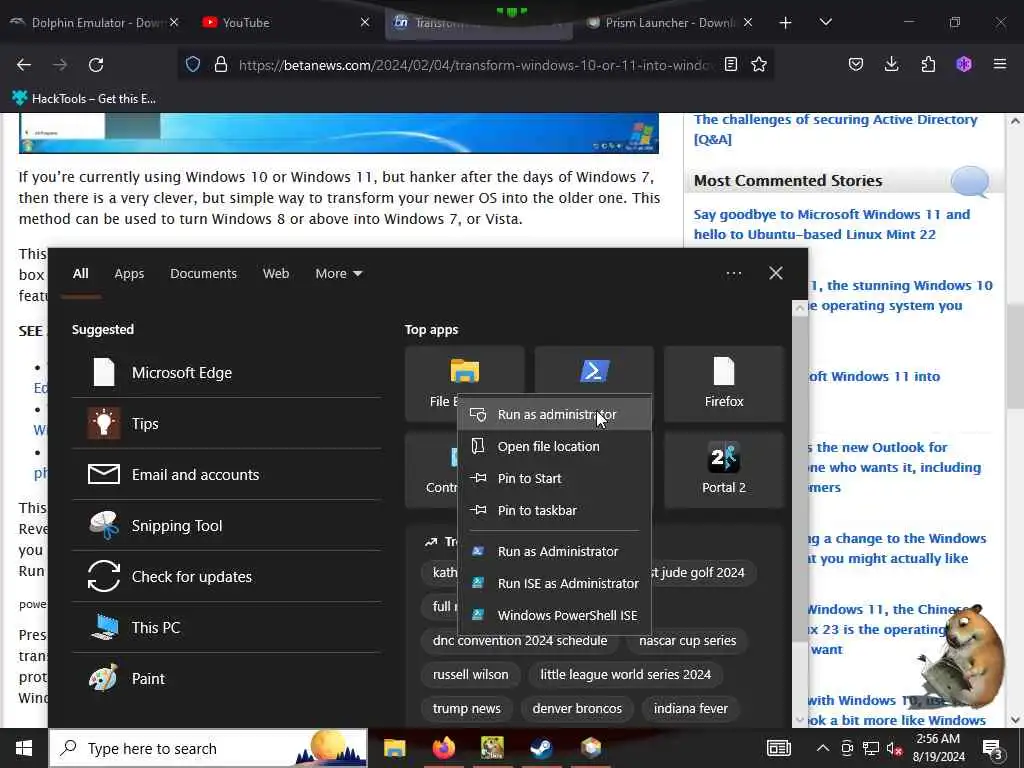Open Microsoft Edge from Suggested

226,372
